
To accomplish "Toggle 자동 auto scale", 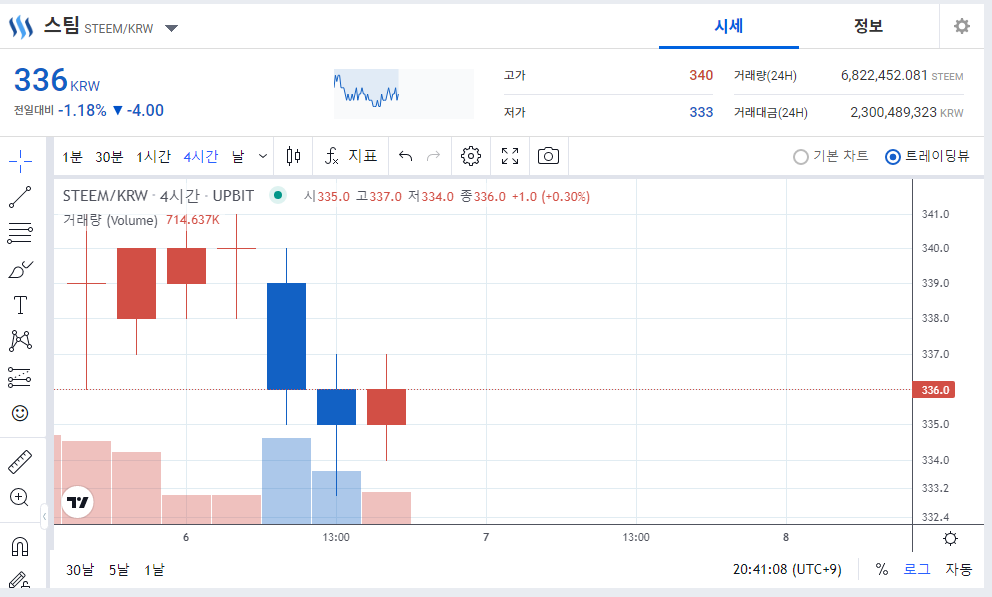I will pos(958,569).
